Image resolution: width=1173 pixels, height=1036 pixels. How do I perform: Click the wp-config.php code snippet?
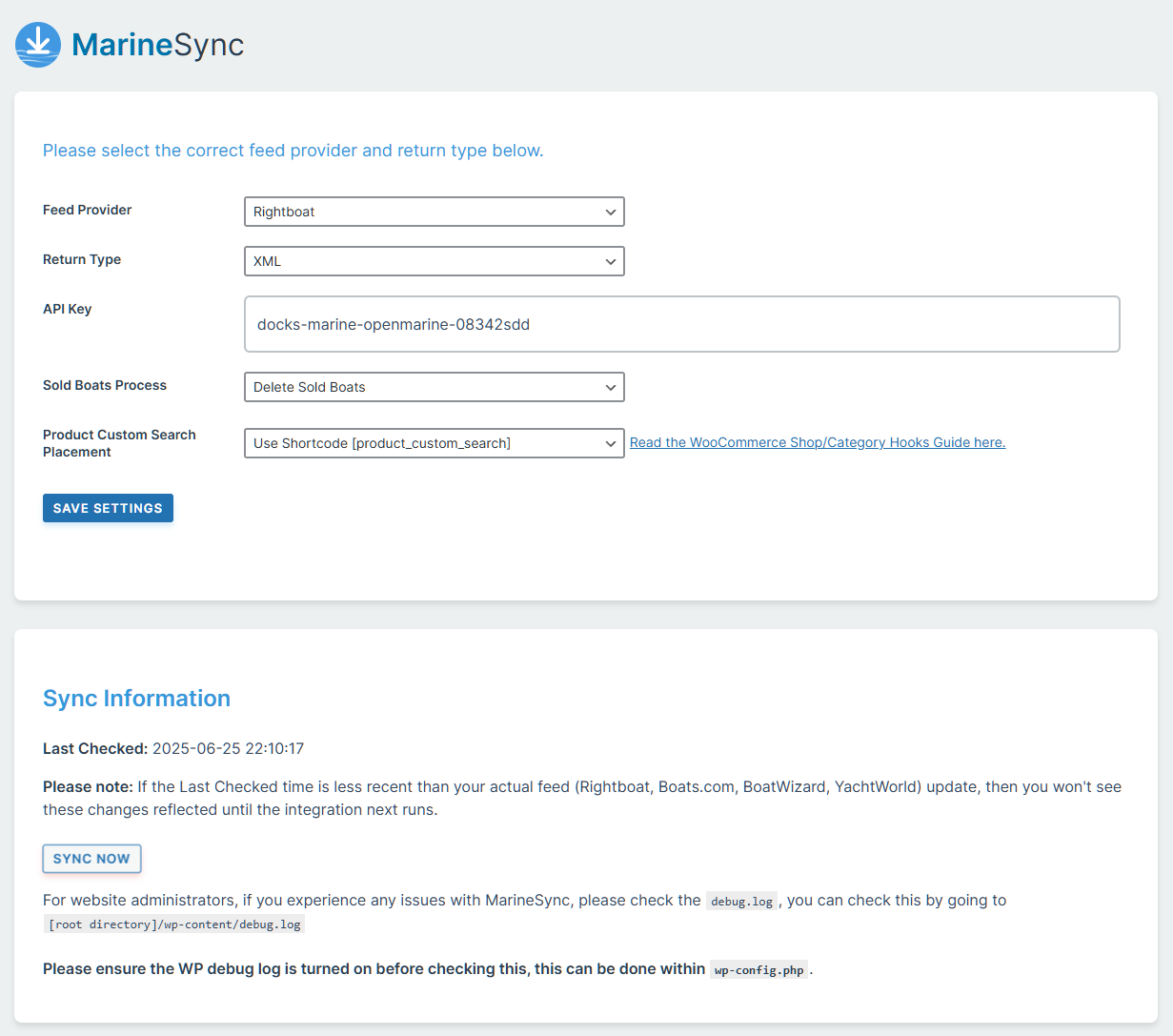coord(758,970)
